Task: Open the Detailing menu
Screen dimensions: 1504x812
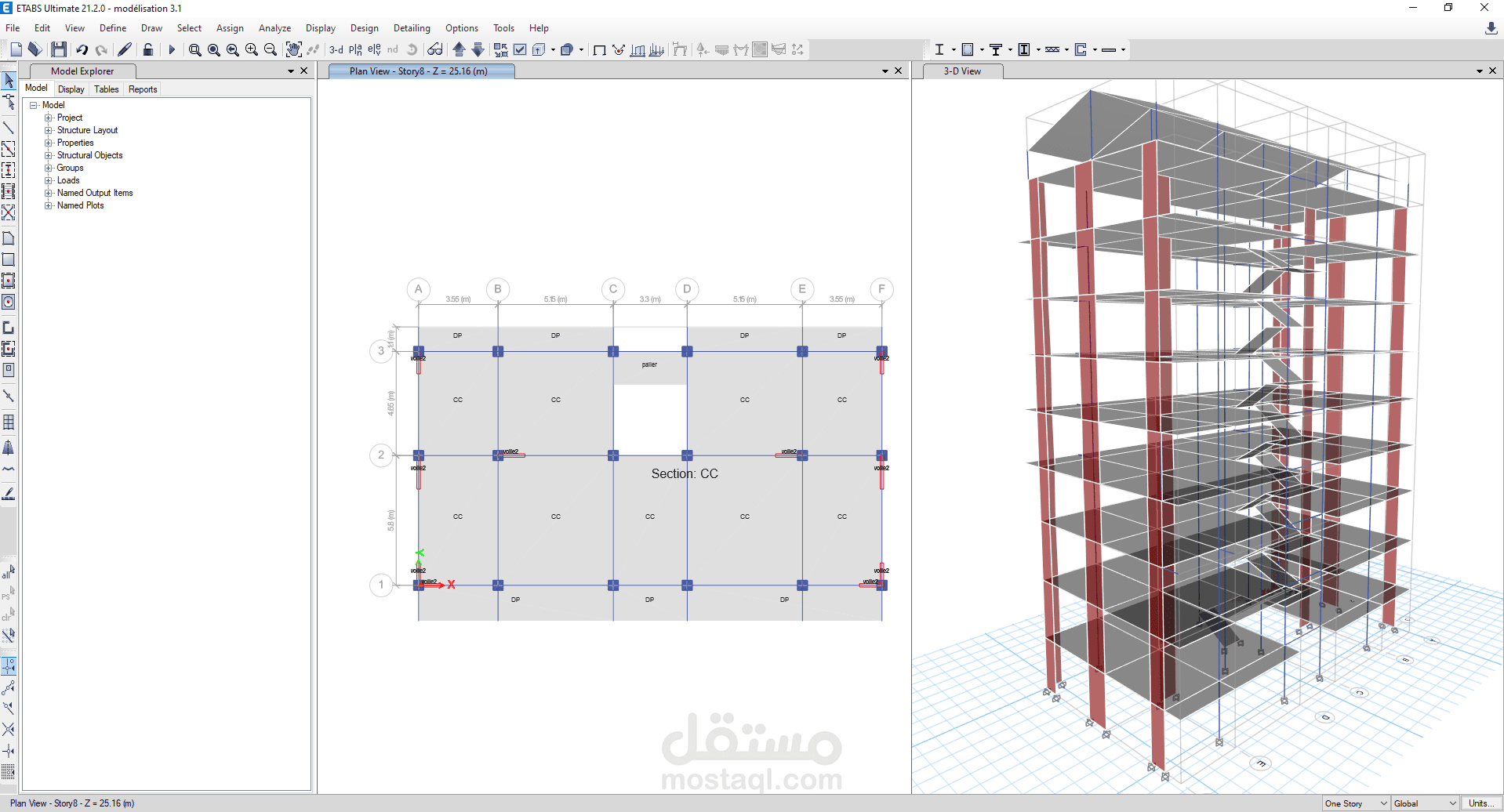Action: click(x=412, y=28)
